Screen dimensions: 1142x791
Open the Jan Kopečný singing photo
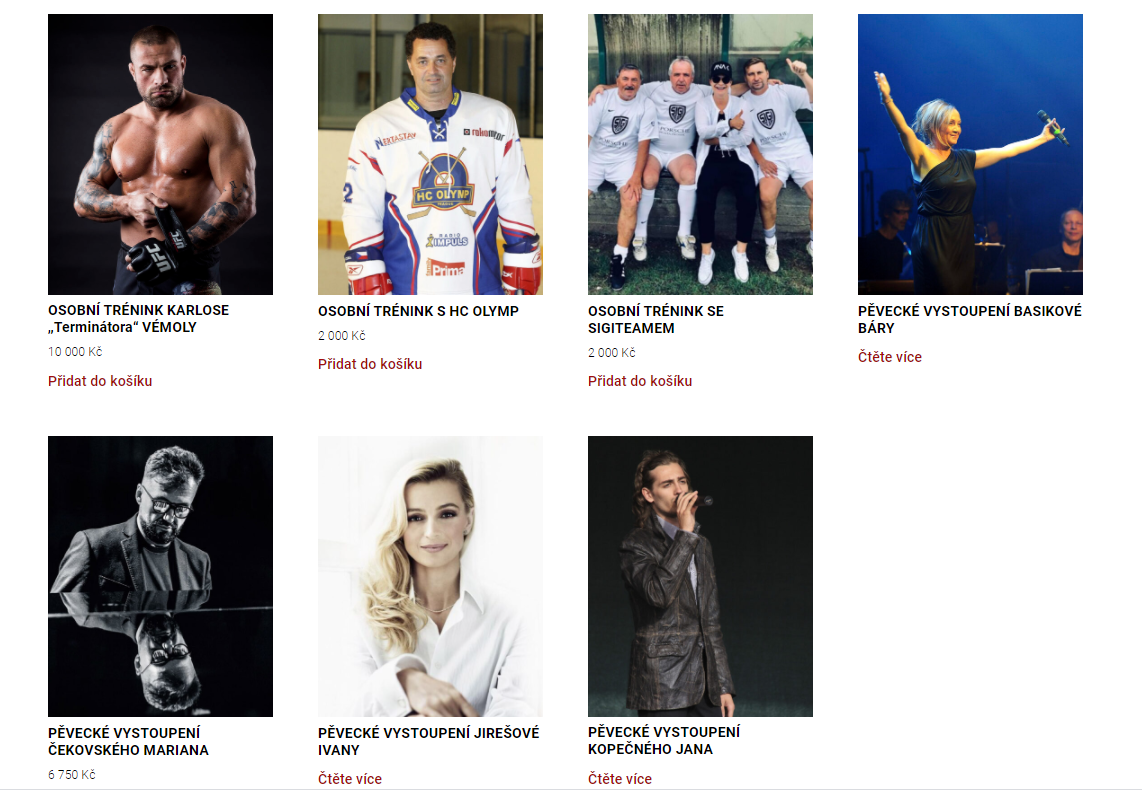click(701, 576)
